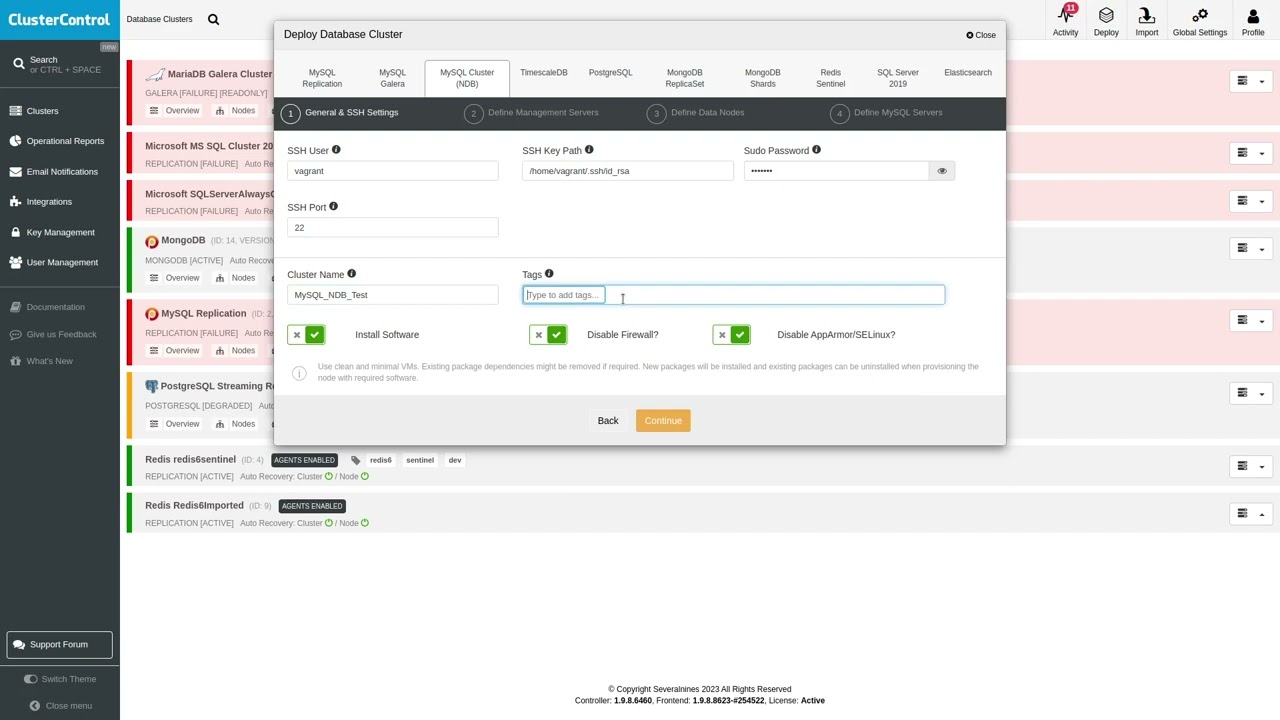The image size is (1280, 720).
Task: Select the PostgreSQL tab
Action: 610,73
